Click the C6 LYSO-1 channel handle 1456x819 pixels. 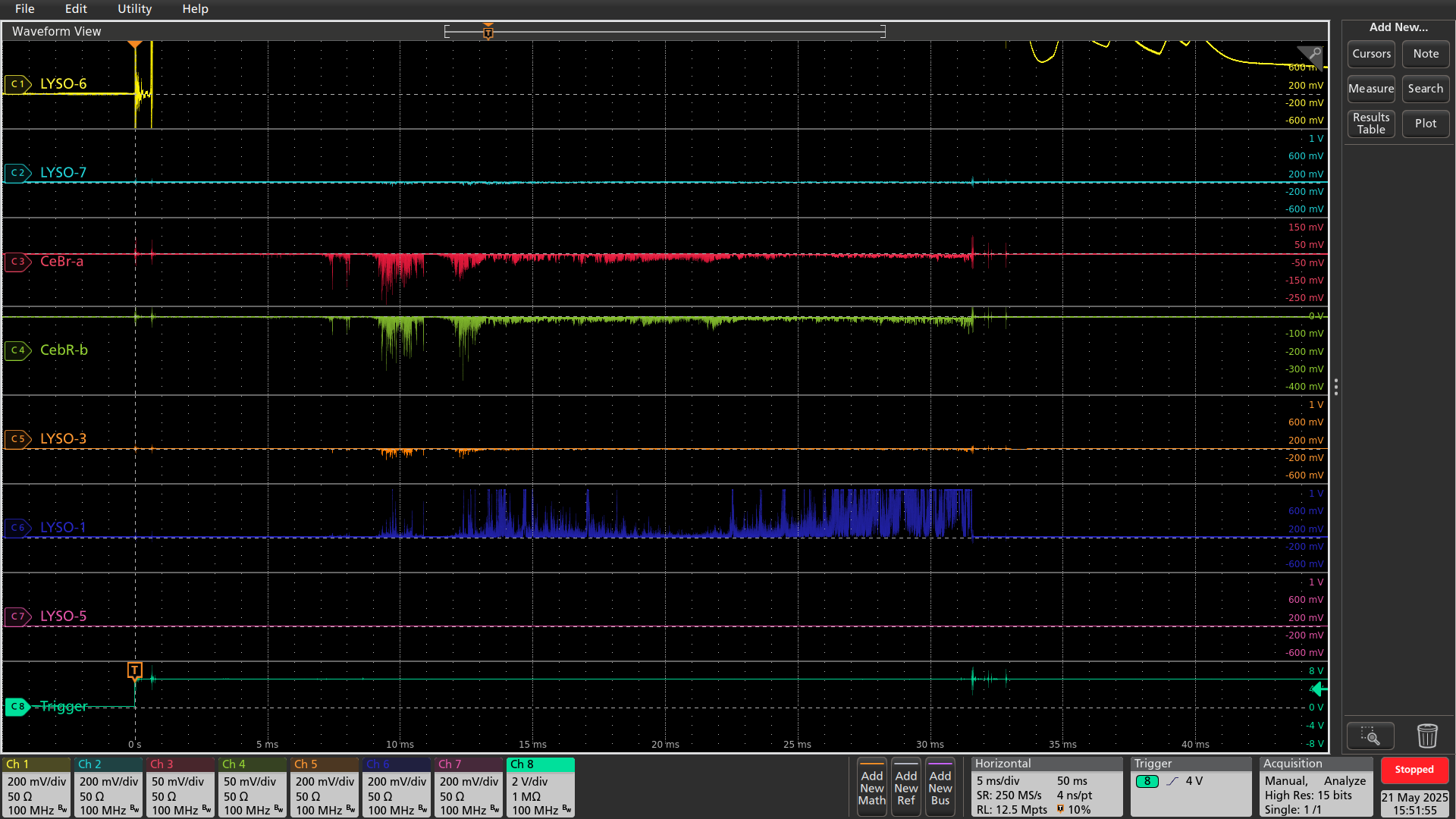coord(17,528)
